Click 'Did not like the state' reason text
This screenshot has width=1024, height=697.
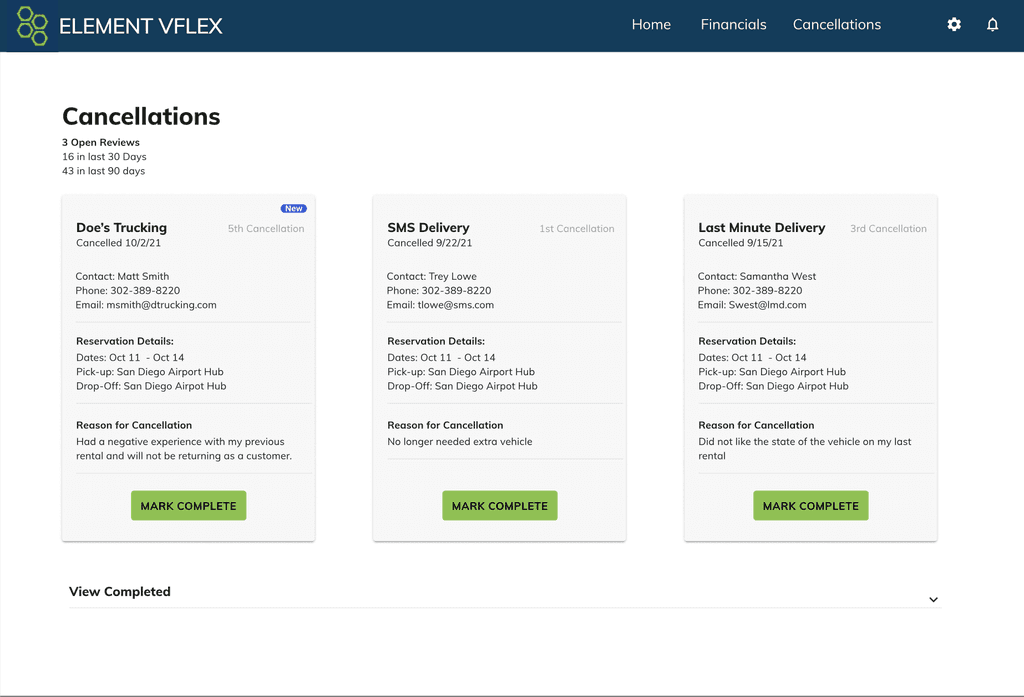coord(805,449)
